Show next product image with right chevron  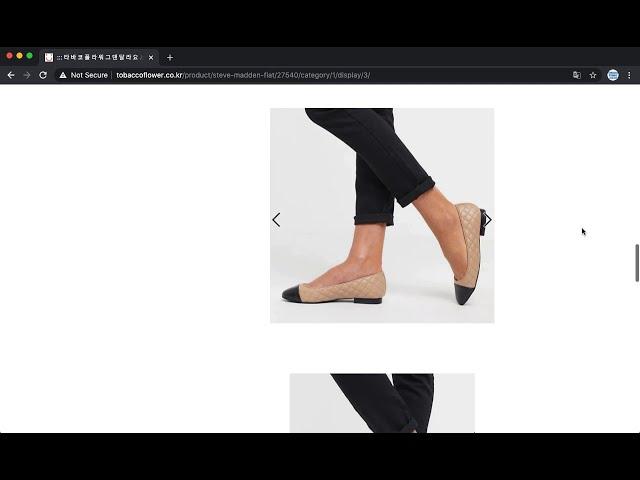tap(487, 220)
